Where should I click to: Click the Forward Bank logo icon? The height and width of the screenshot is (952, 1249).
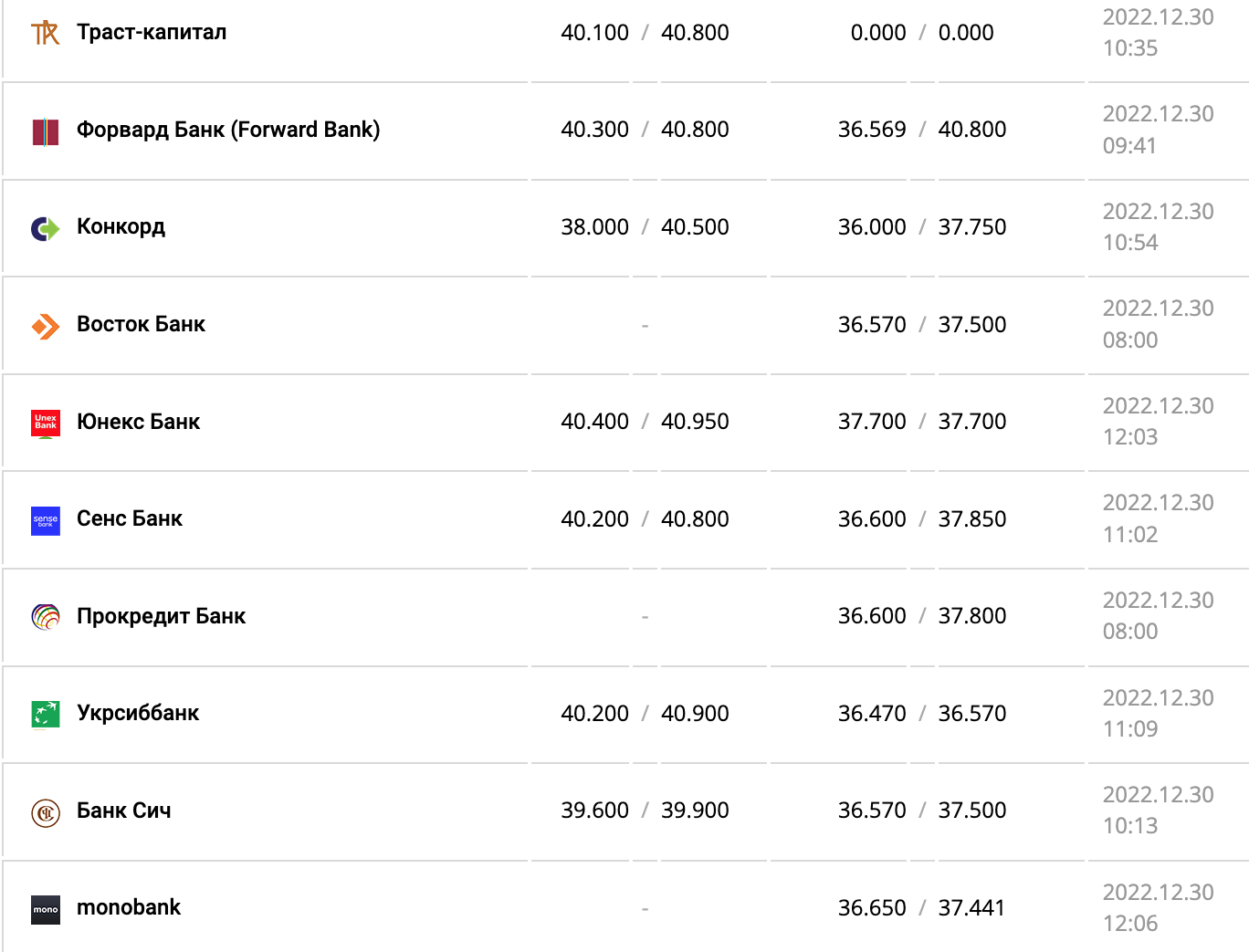pos(45,131)
